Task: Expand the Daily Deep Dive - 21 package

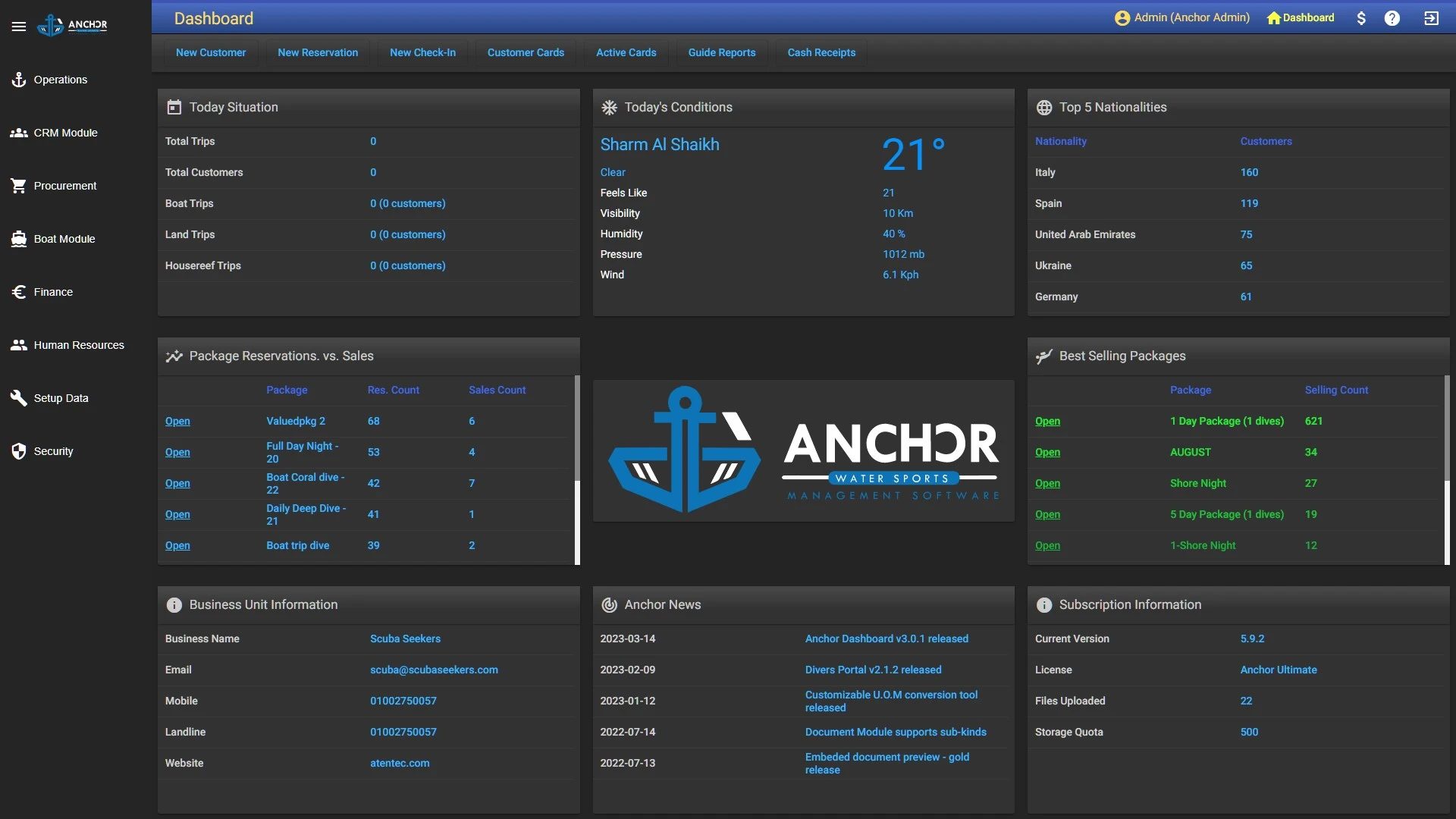Action: (x=177, y=515)
